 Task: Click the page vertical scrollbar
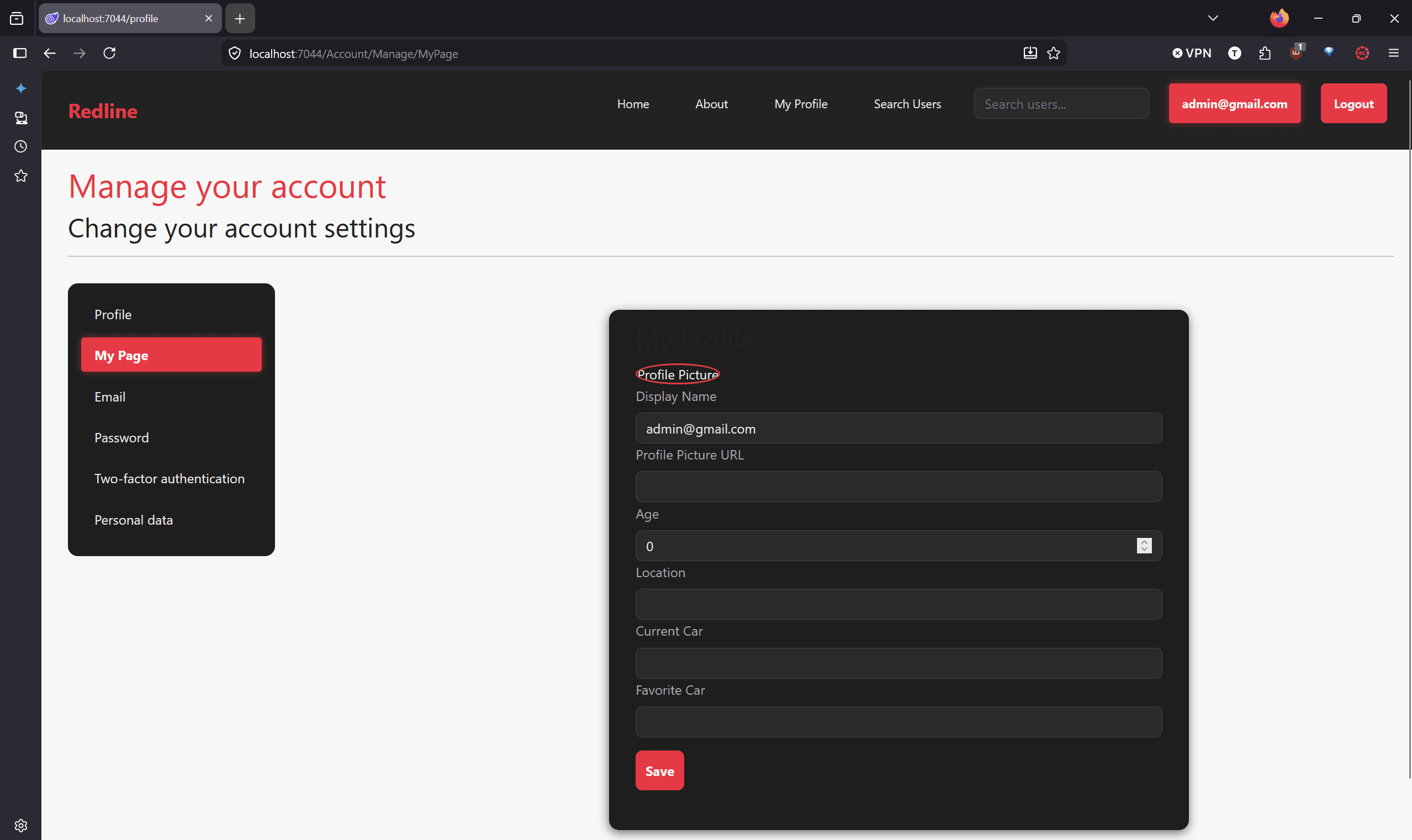(x=1409, y=430)
